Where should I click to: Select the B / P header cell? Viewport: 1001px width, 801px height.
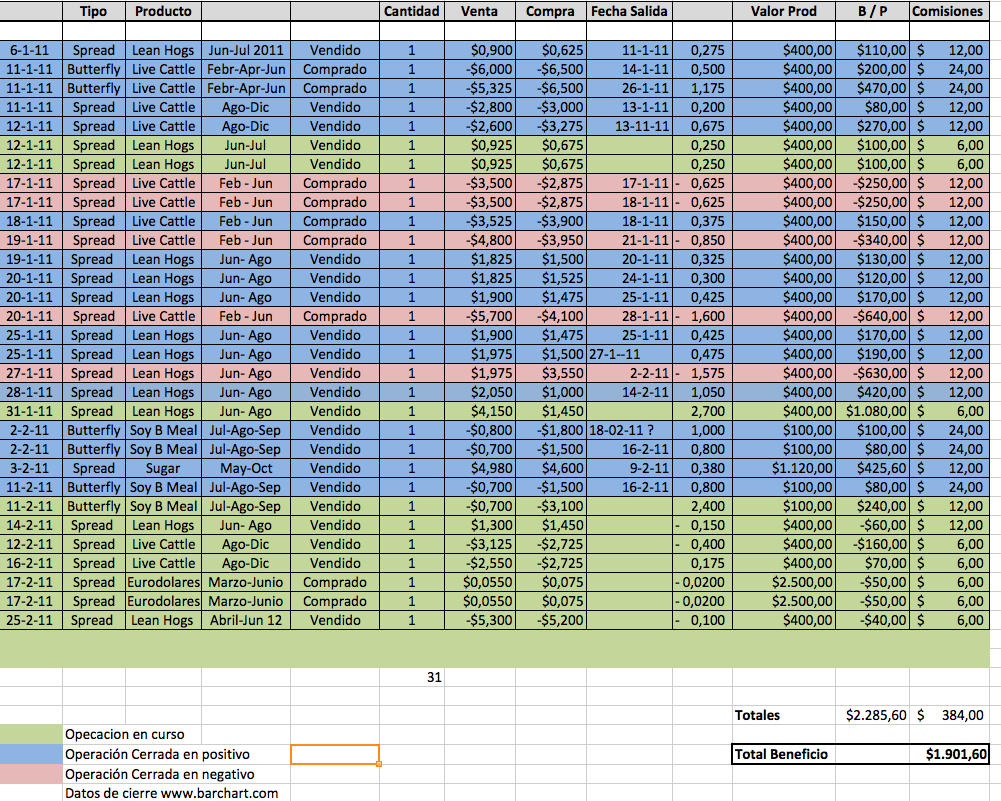[872, 11]
